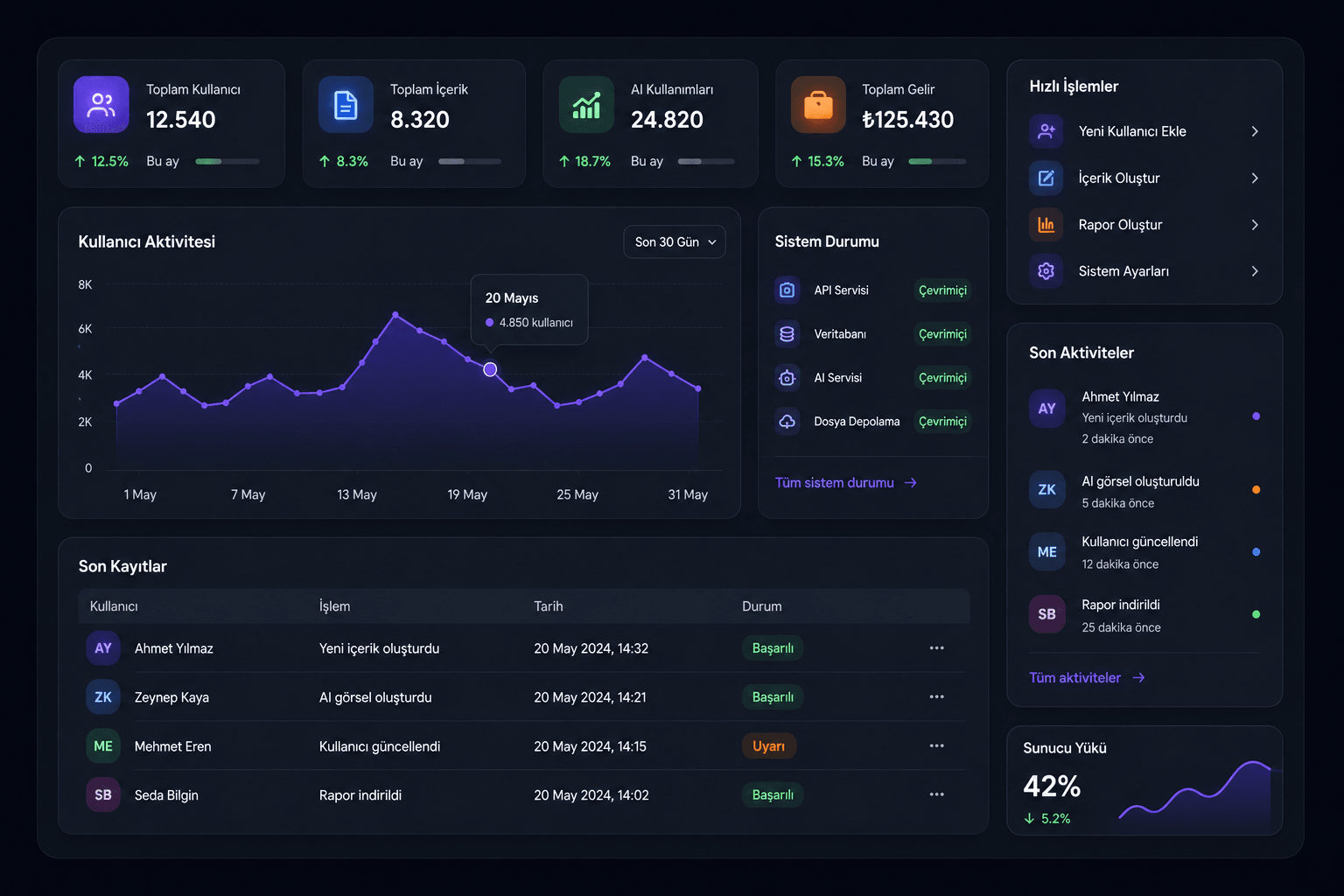
Task: Click Kullanıcı column header
Action: [x=114, y=606]
